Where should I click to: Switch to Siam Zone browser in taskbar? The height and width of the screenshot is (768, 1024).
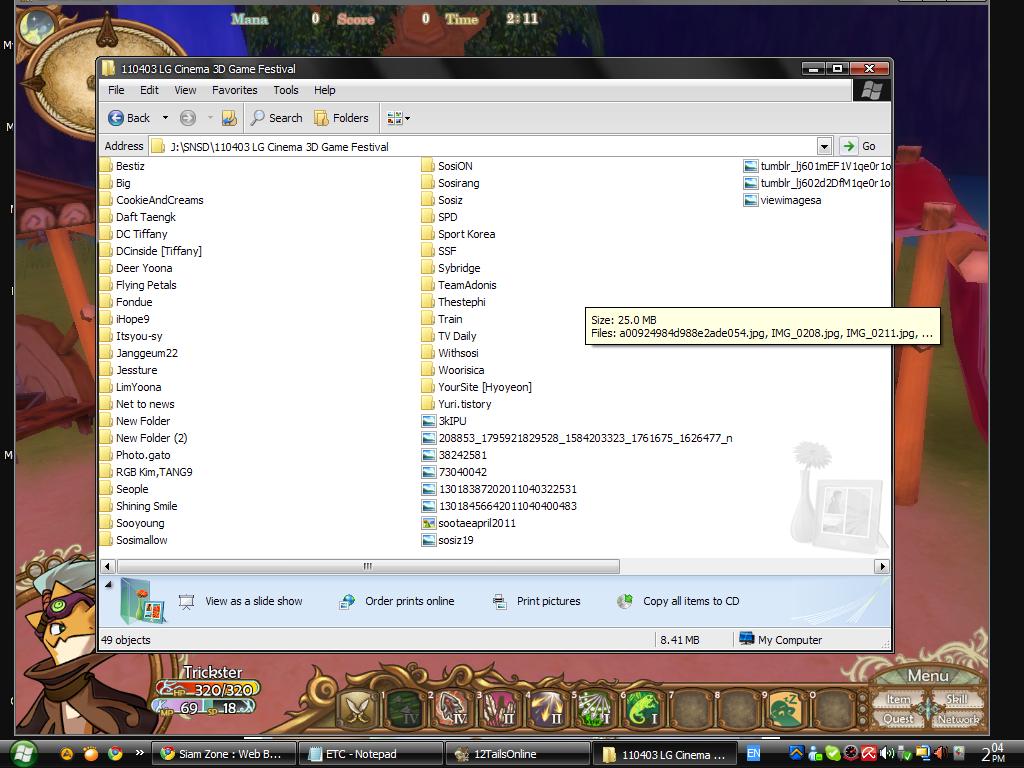(x=224, y=754)
